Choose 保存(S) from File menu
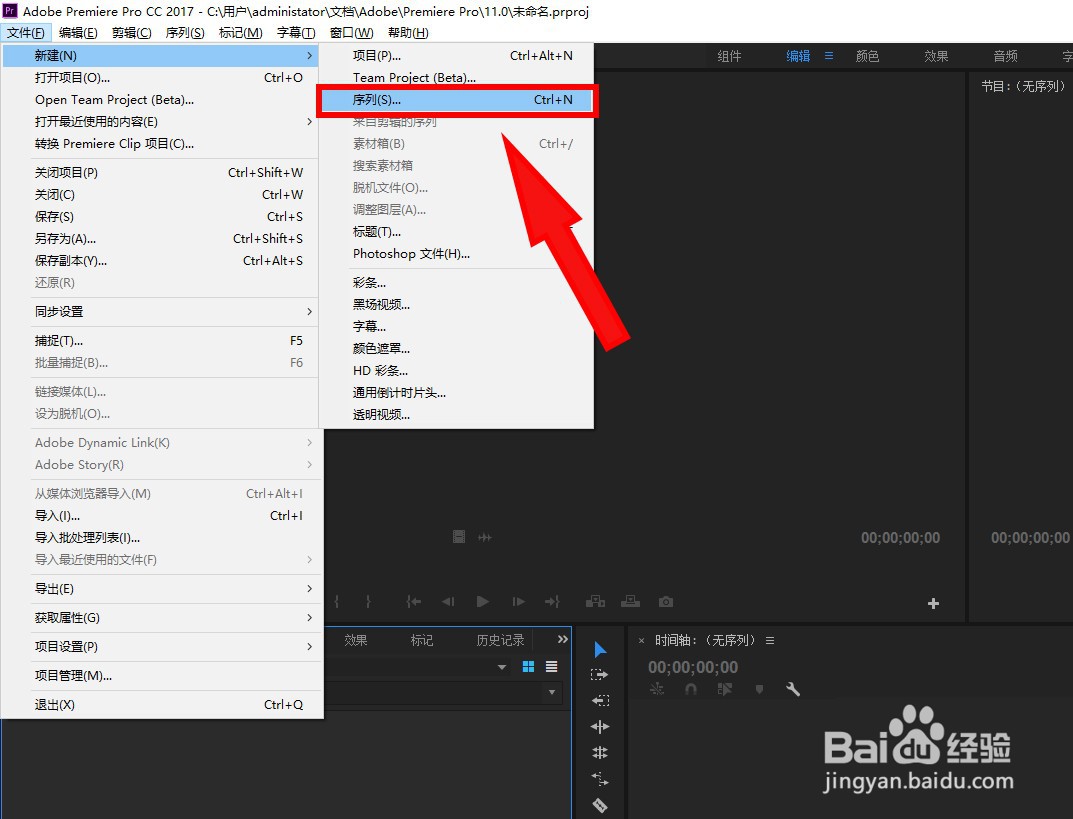Viewport: 1073px width, 819px height. [162, 216]
